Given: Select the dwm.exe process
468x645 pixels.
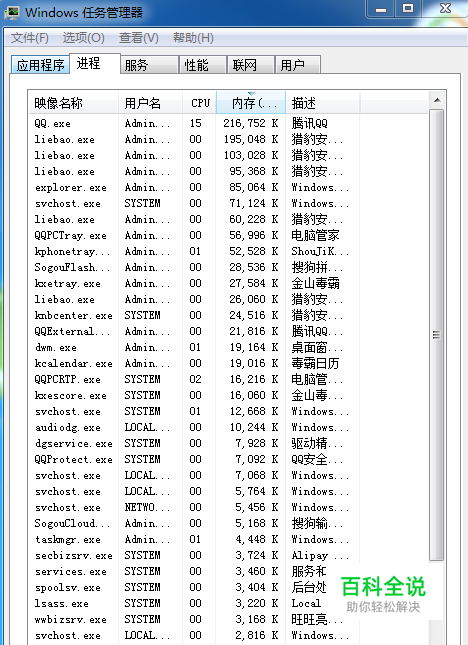Looking at the screenshot, I should pyautogui.click(x=195, y=348).
